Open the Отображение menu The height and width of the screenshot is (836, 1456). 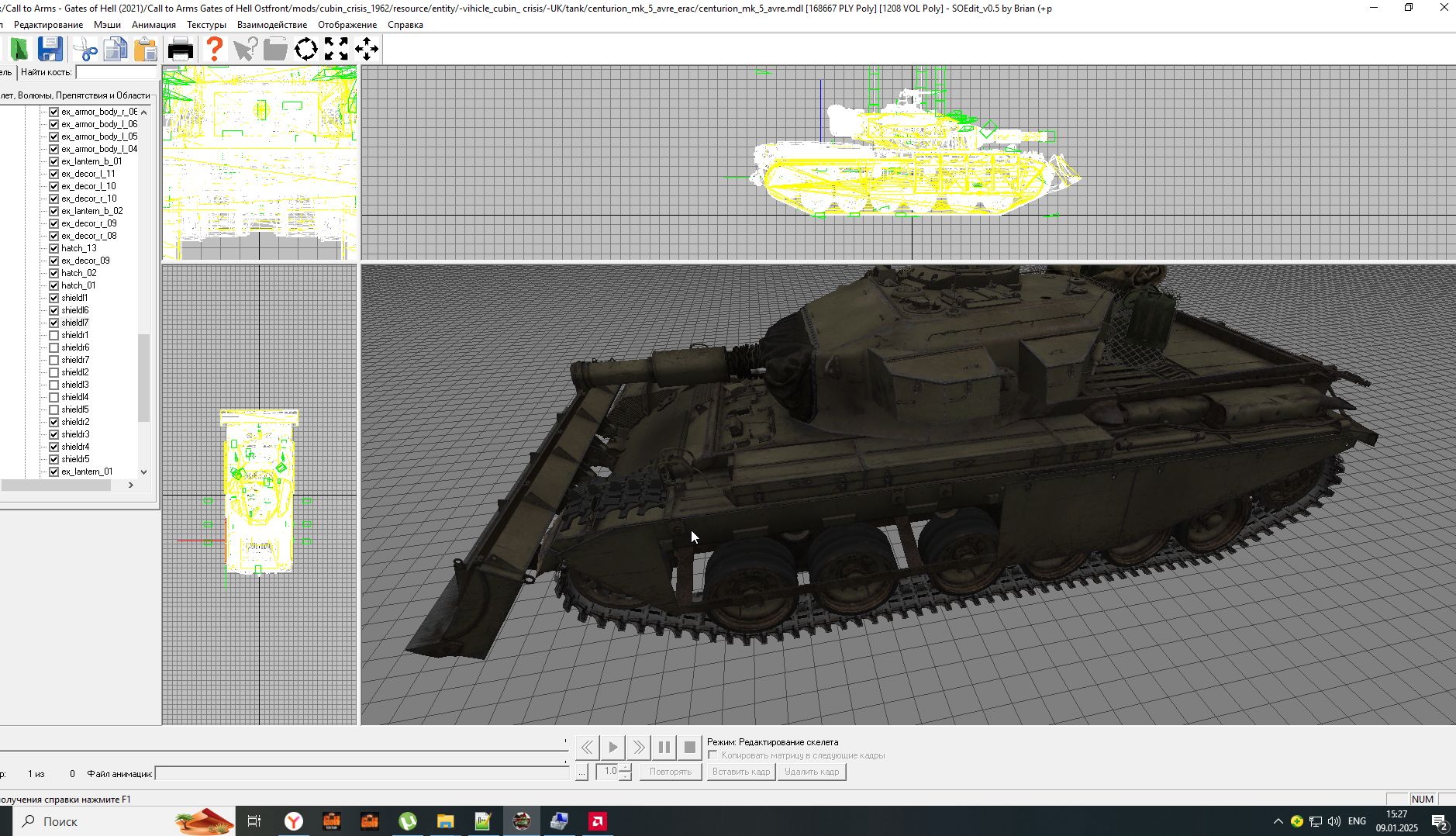[x=347, y=25]
